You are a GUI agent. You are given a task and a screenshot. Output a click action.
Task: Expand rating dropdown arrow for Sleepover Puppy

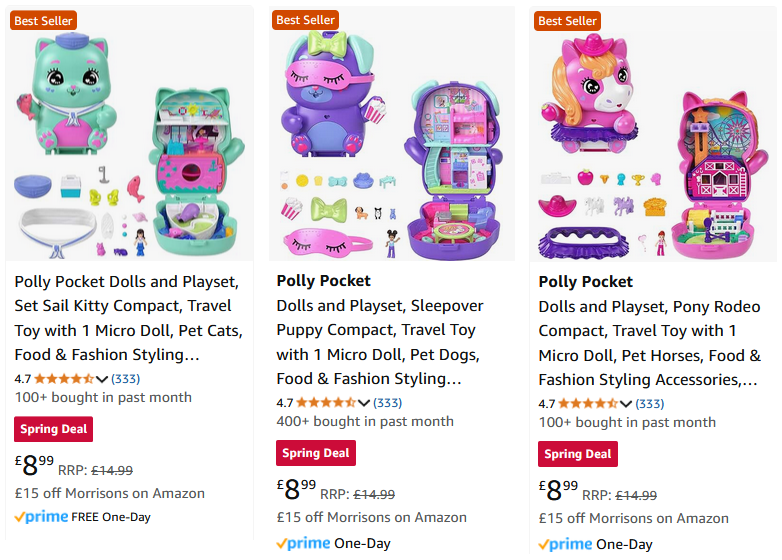(x=364, y=403)
